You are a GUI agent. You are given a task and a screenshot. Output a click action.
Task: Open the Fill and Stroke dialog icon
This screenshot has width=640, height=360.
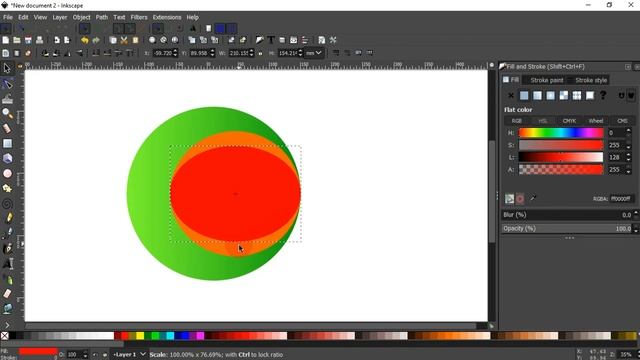(260, 40)
